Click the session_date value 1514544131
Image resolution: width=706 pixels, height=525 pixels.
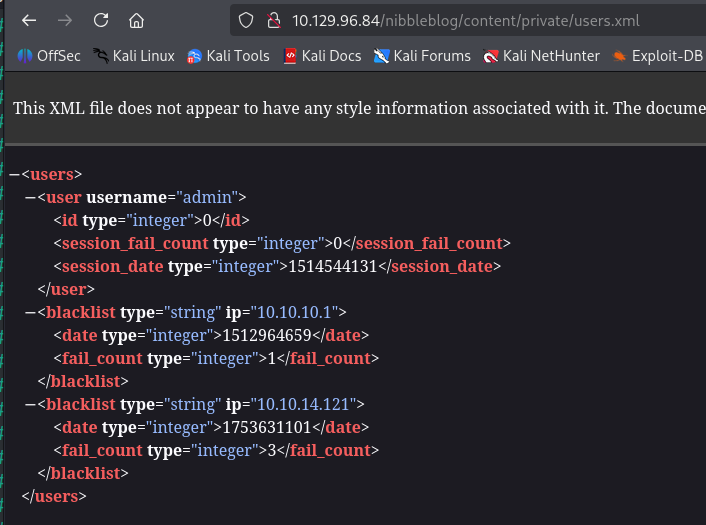pyautogui.click(x=332, y=266)
